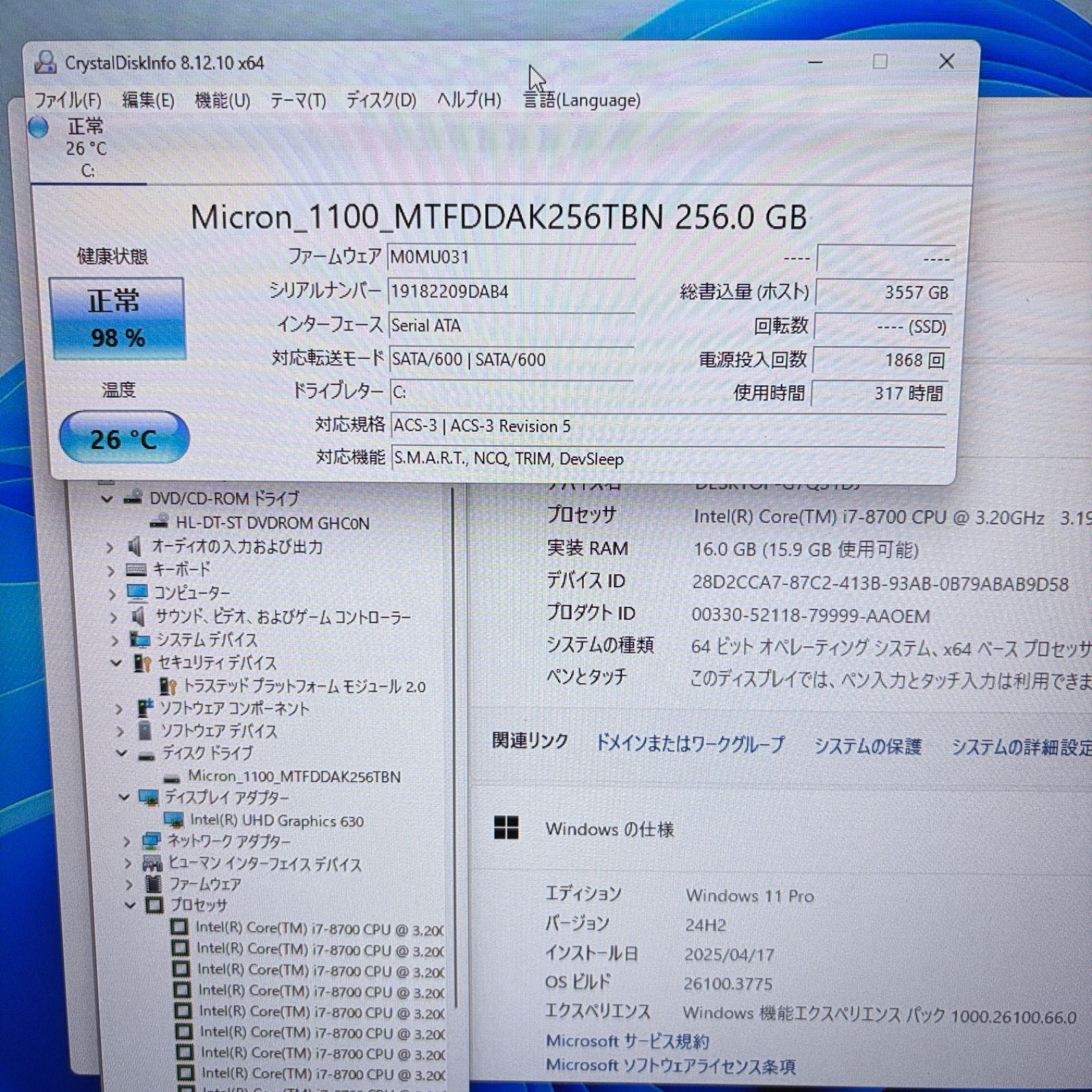Click the firmware field M0MU031
The height and width of the screenshot is (1092, 1092).
pos(511,258)
